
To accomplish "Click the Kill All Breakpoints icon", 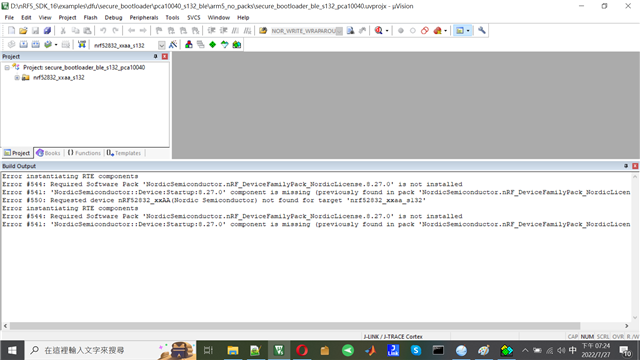I will click(438, 31).
